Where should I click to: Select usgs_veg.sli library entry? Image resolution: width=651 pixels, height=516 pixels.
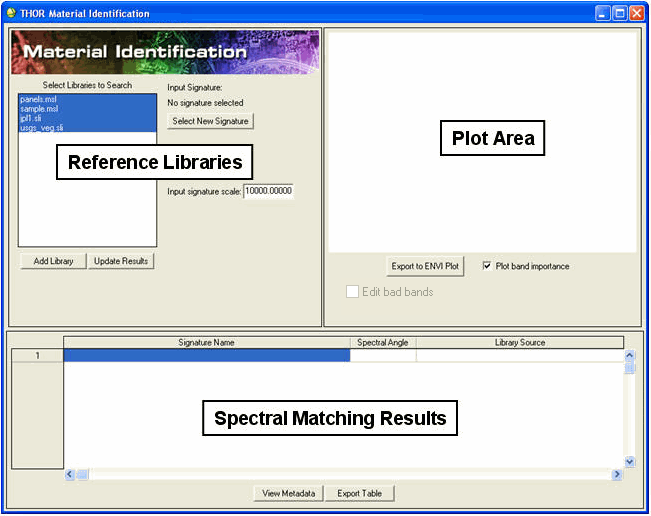(87, 128)
